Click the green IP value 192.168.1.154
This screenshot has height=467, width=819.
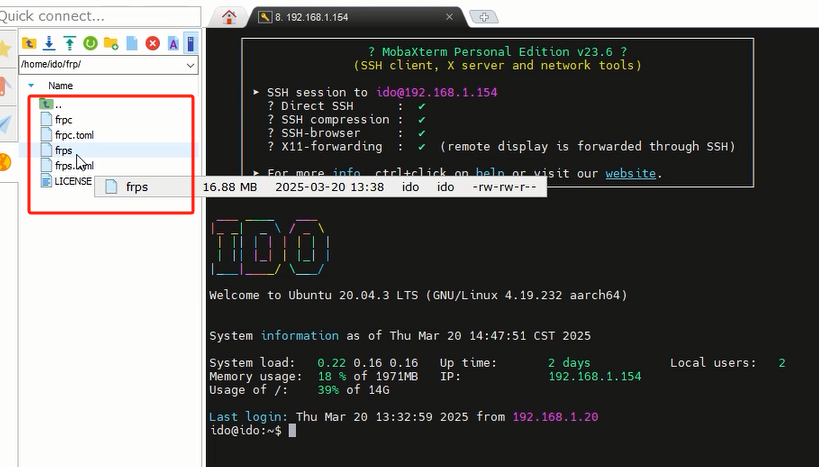point(594,377)
